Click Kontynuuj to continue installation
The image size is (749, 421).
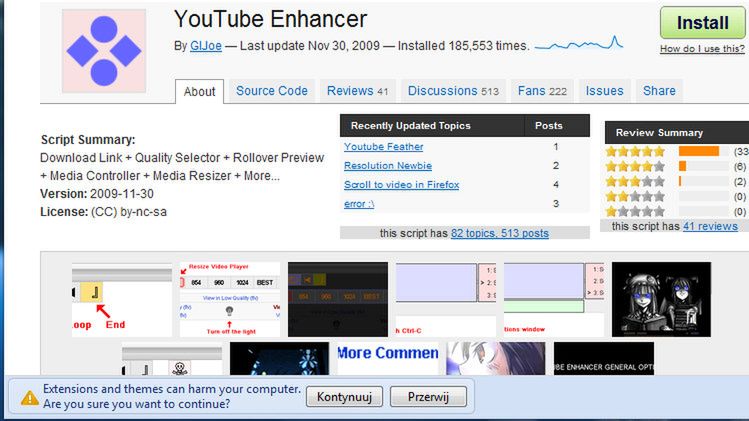[344, 397]
